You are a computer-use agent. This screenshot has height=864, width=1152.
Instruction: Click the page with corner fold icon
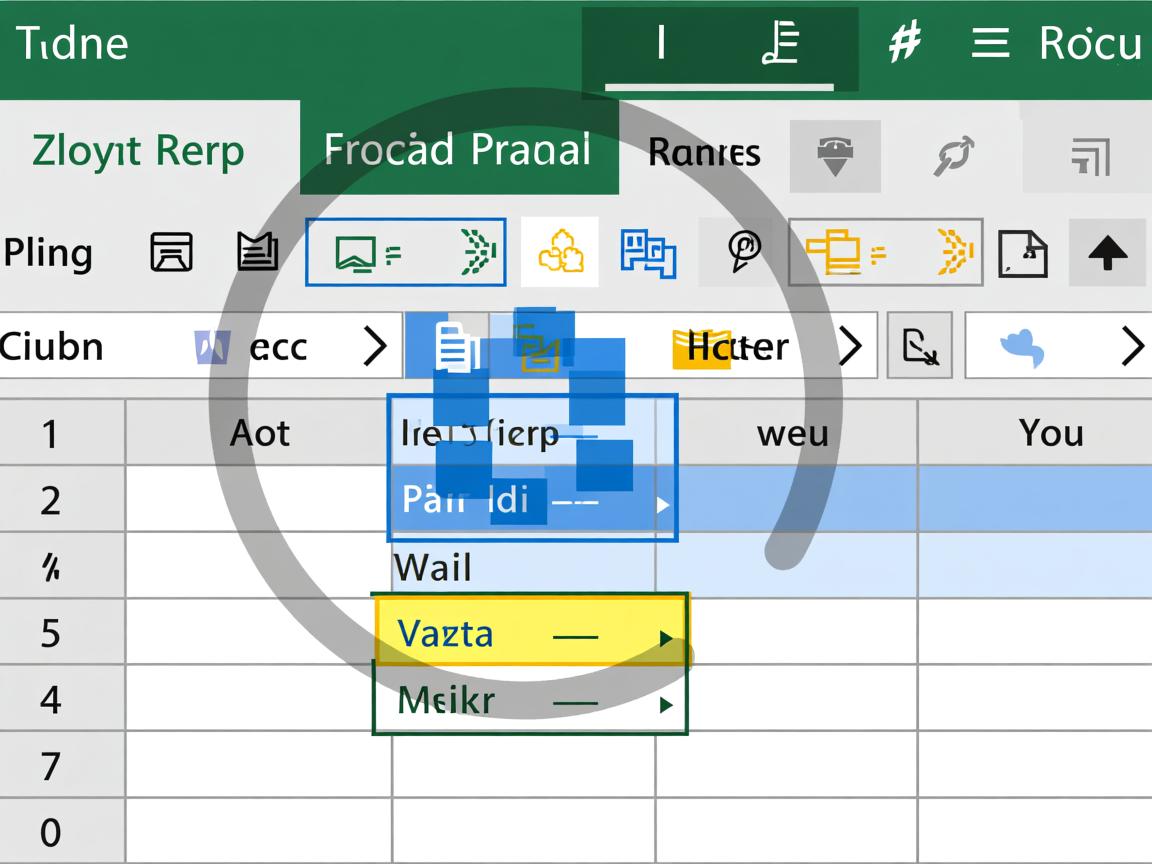click(x=1023, y=253)
